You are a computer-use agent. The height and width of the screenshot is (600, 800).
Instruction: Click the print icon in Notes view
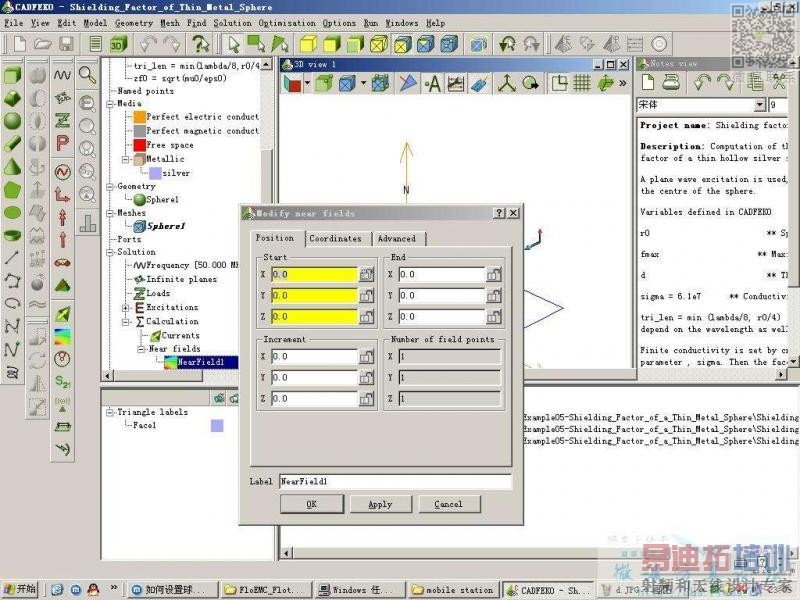point(671,82)
